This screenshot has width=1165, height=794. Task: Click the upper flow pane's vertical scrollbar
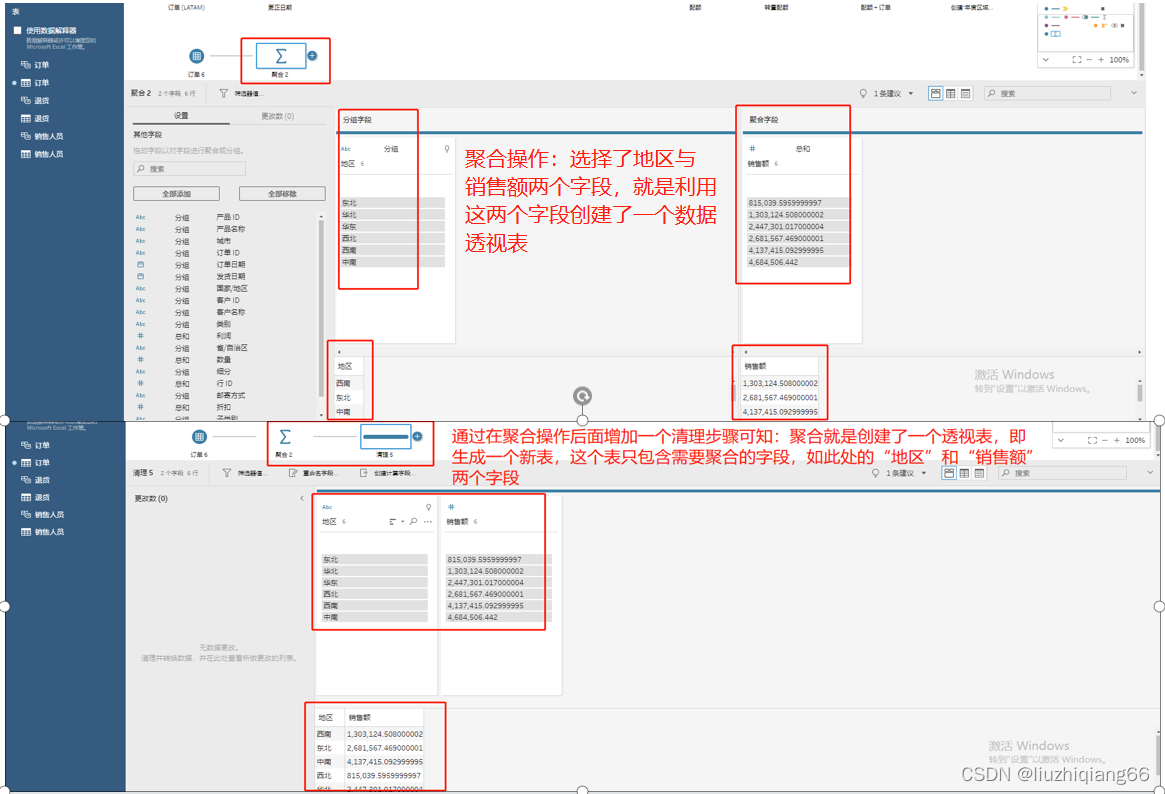tap(1142, 37)
